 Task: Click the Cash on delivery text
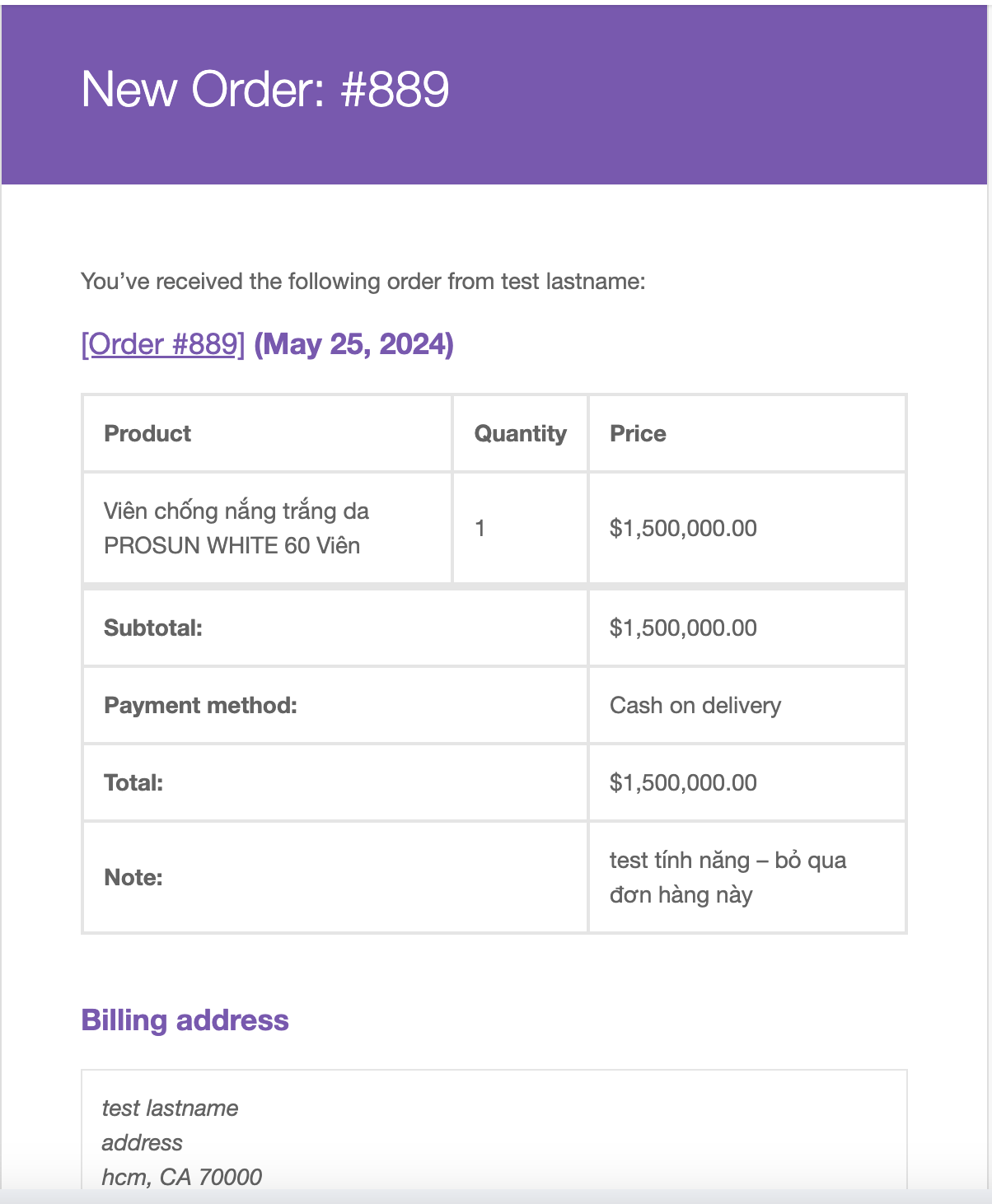tap(695, 705)
